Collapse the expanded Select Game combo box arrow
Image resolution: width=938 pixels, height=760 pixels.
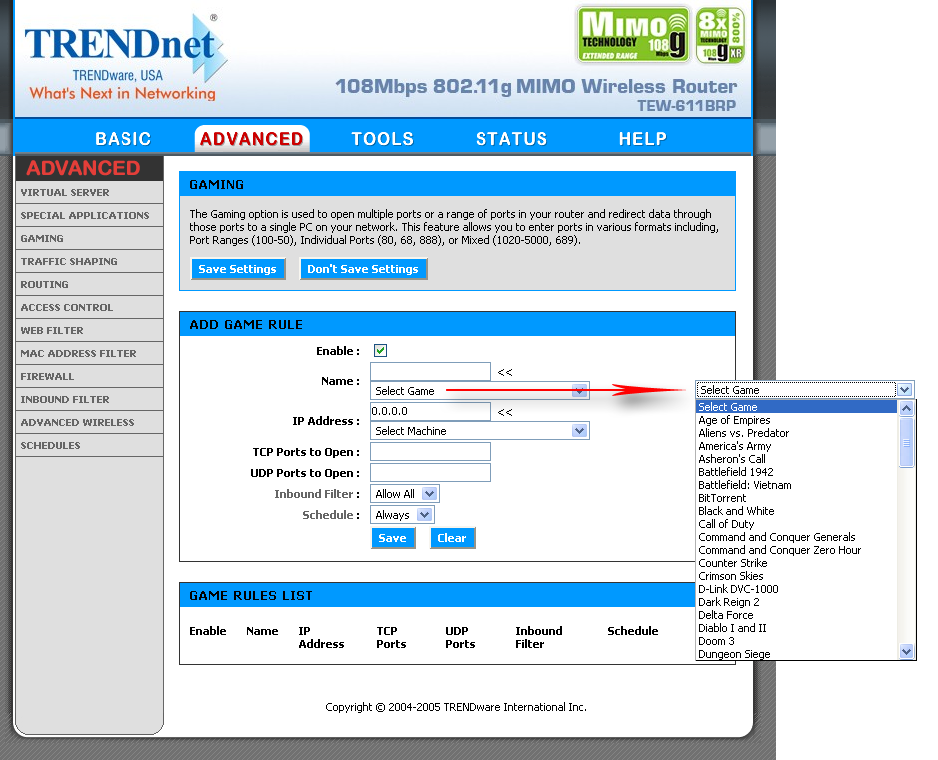coord(904,390)
